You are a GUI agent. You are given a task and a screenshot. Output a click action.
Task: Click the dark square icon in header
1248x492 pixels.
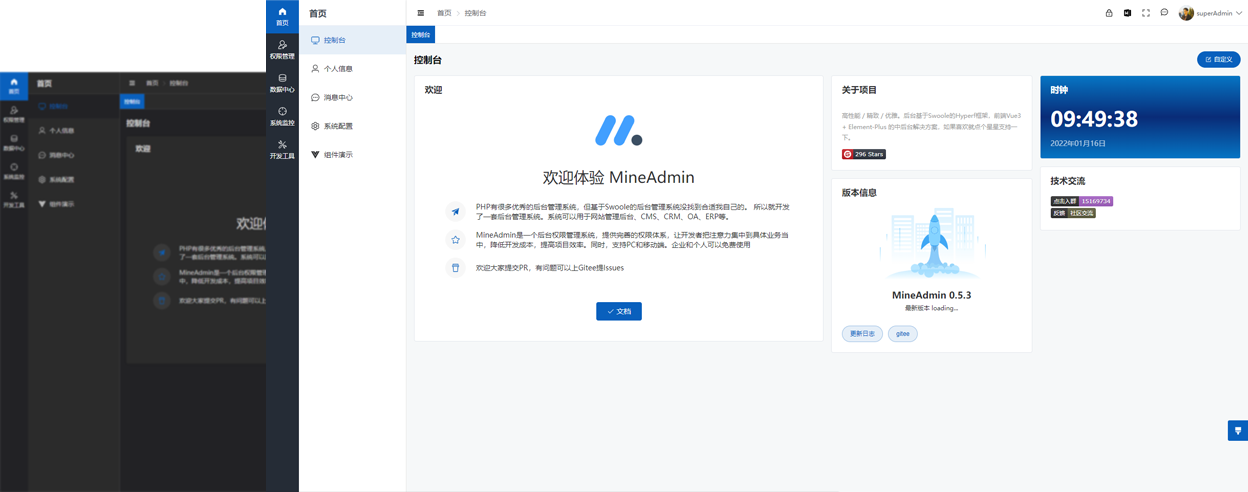click(x=1127, y=13)
